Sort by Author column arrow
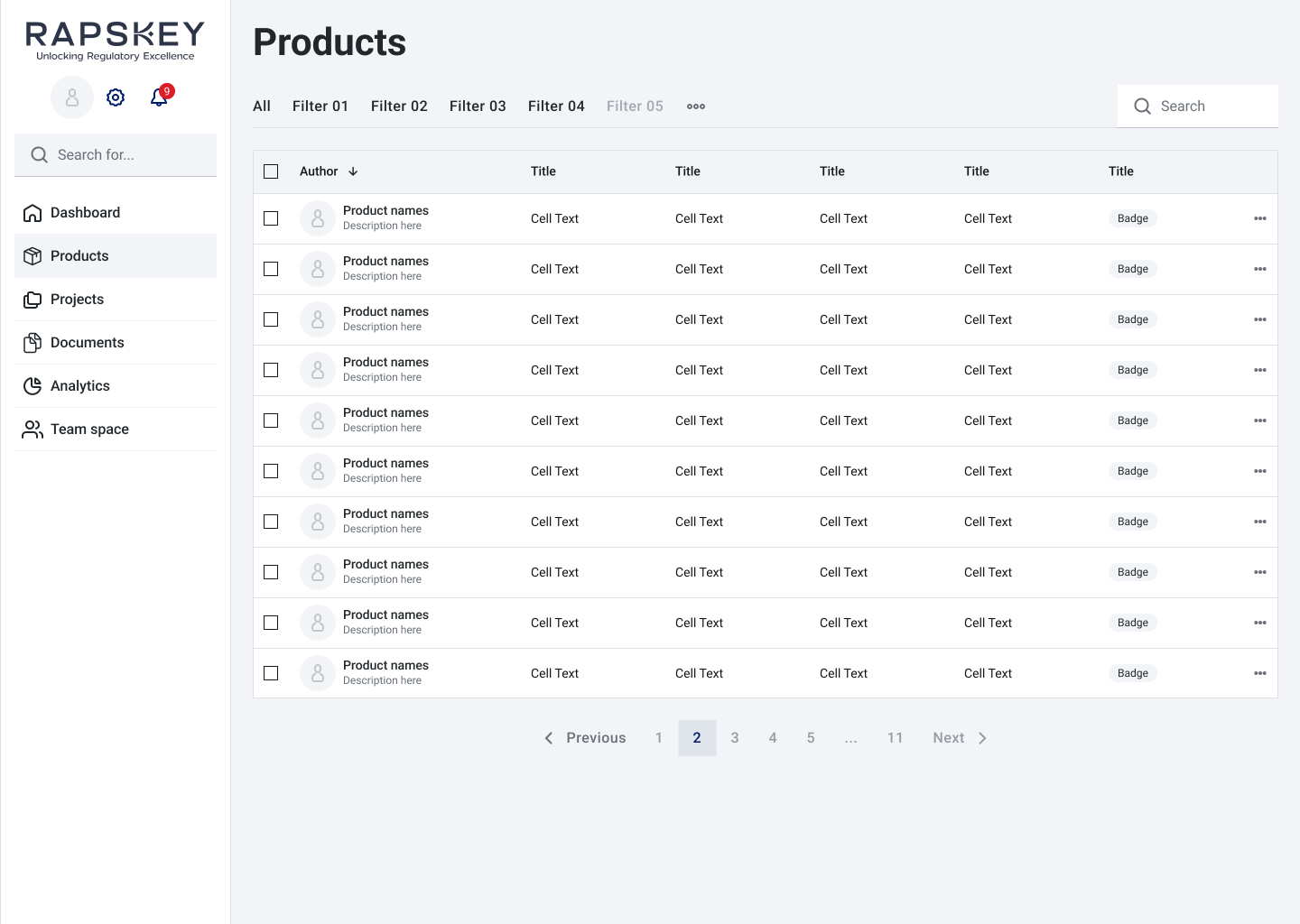 (x=353, y=171)
